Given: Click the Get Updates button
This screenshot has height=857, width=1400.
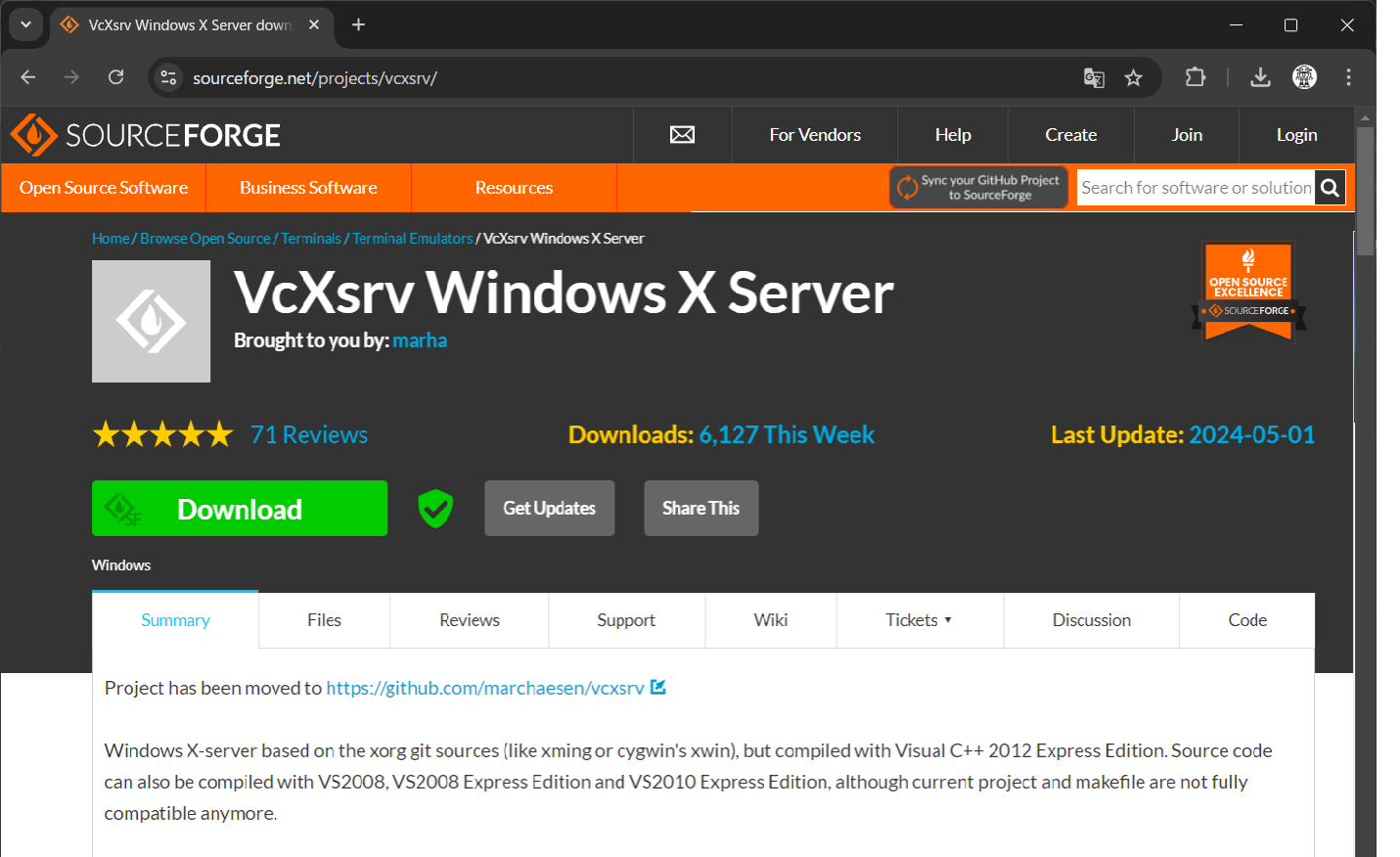Looking at the screenshot, I should [x=549, y=509].
